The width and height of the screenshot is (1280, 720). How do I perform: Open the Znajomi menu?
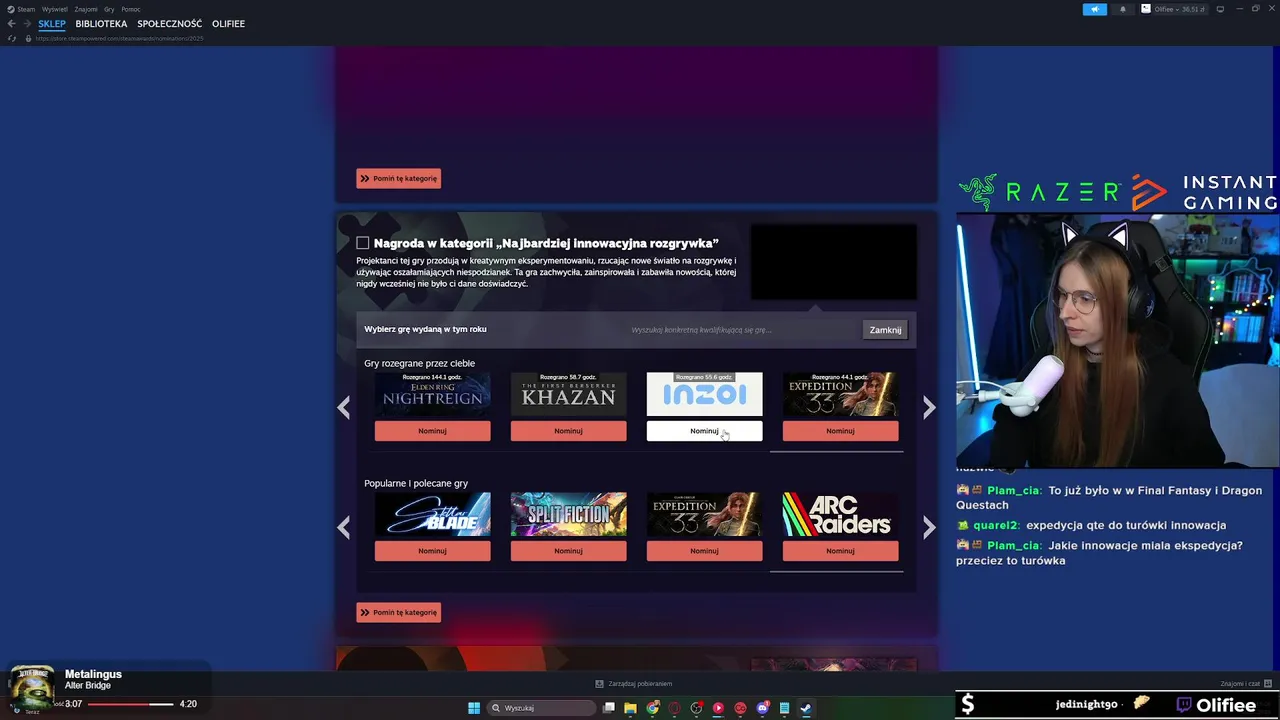pyautogui.click(x=86, y=9)
